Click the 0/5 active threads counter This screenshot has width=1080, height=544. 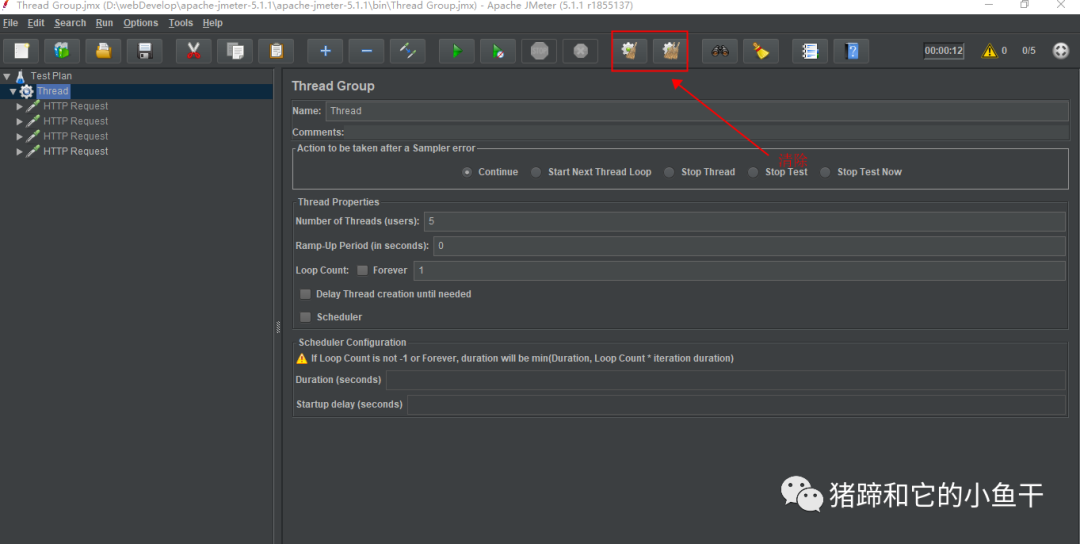click(1028, 51)
